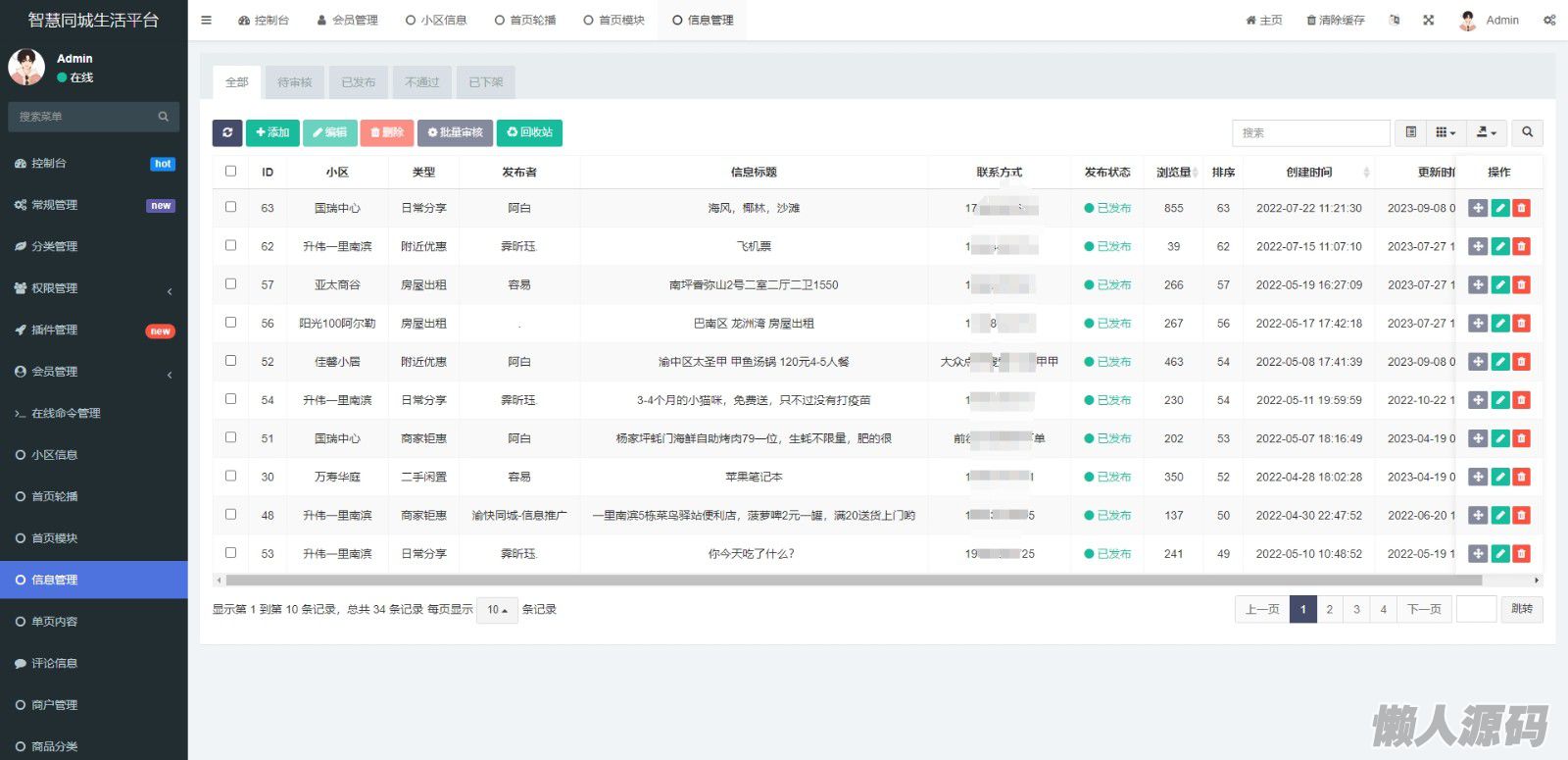The height and width of the screenshot is (760, 1568).
Task: Click the green 添加 button
Action: (x=271, y=132)
